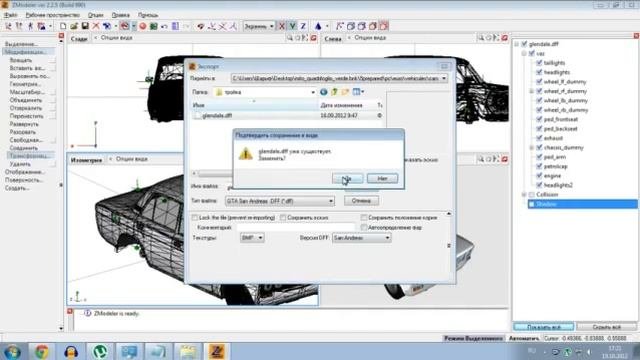This screenshot has height=360, width=640.
Task: Click the up-folder icon in Export dialog
Action: click(x=334, y=92)
